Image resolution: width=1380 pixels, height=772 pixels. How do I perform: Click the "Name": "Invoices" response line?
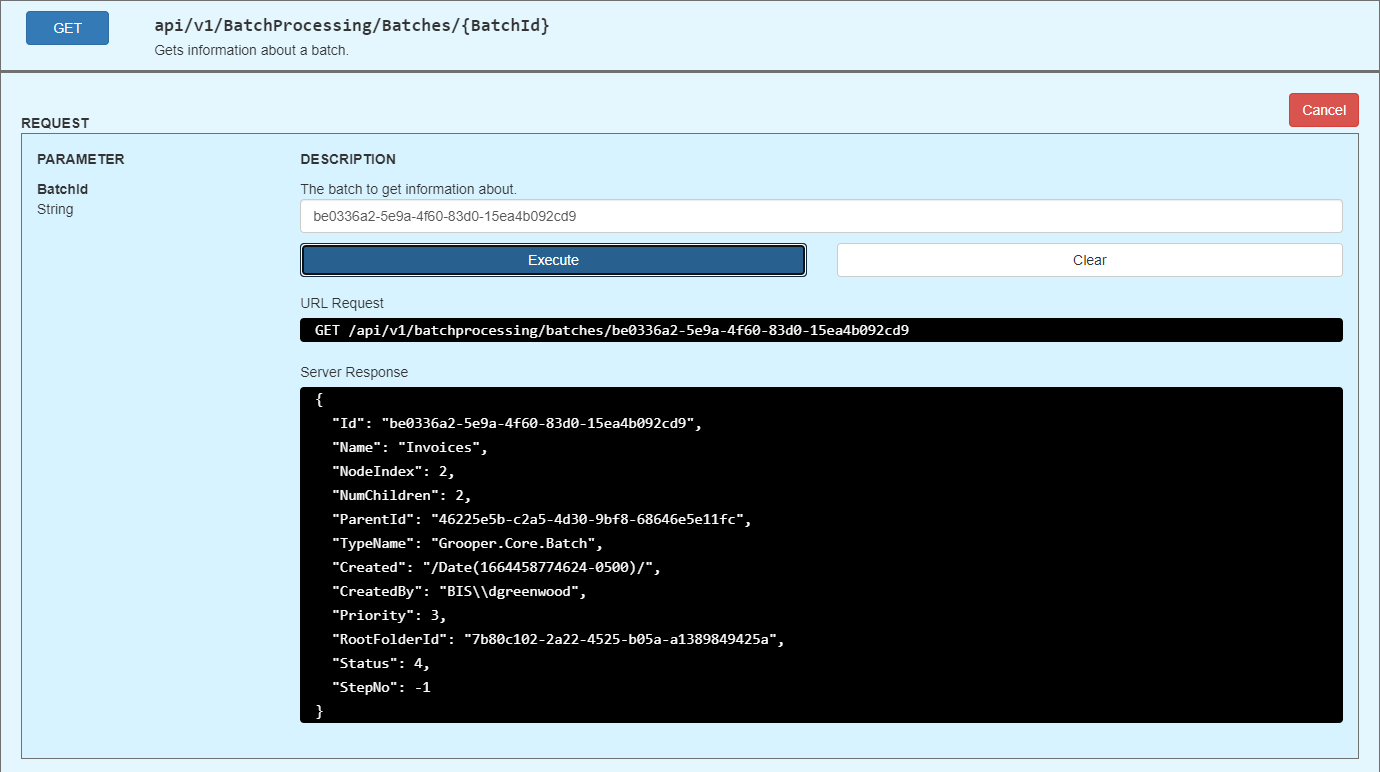click(x=410, y=447)
